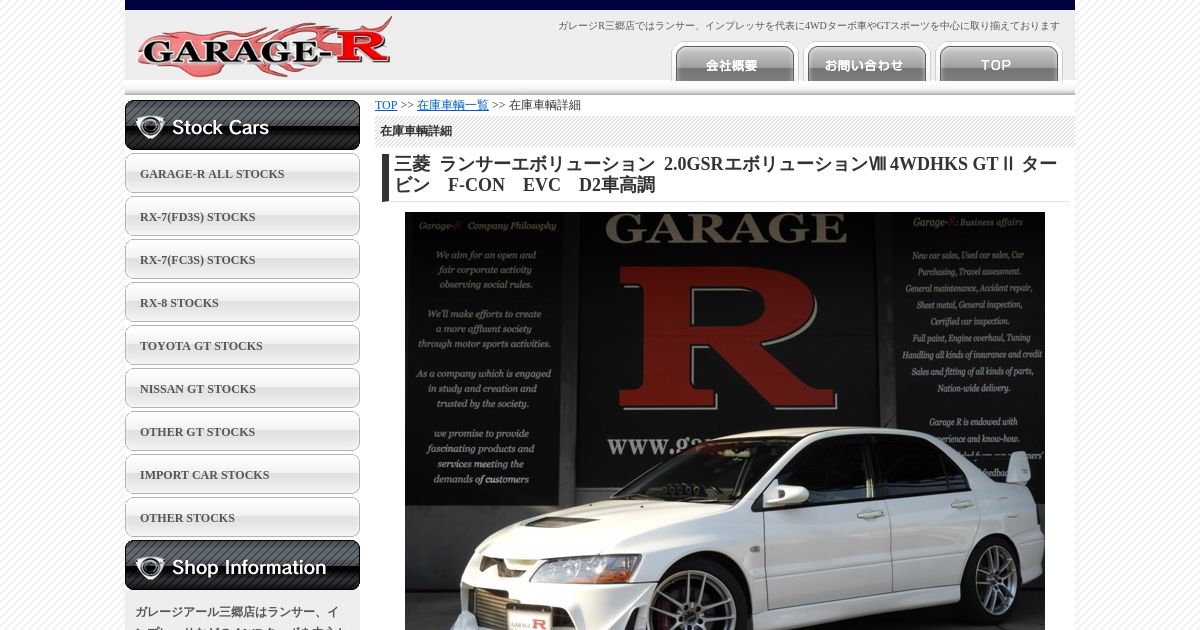Click the TOP breadcrumb link
This screenshot has width=1200, height=630.
click(x=386, y=105)
